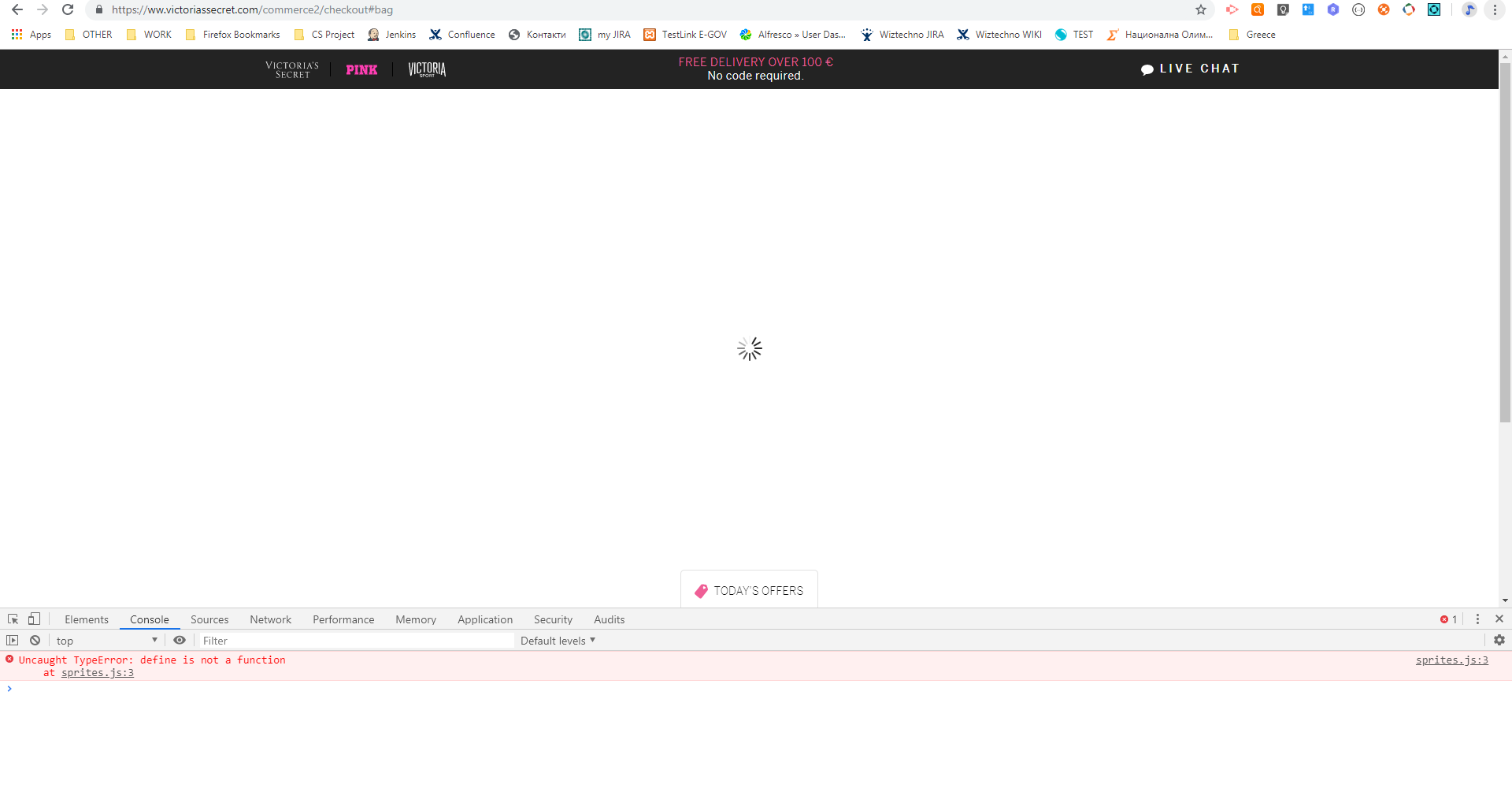Clear the console with the ban icon
The height and width of the screenshot is (788, 1512).
coord(35,641)
